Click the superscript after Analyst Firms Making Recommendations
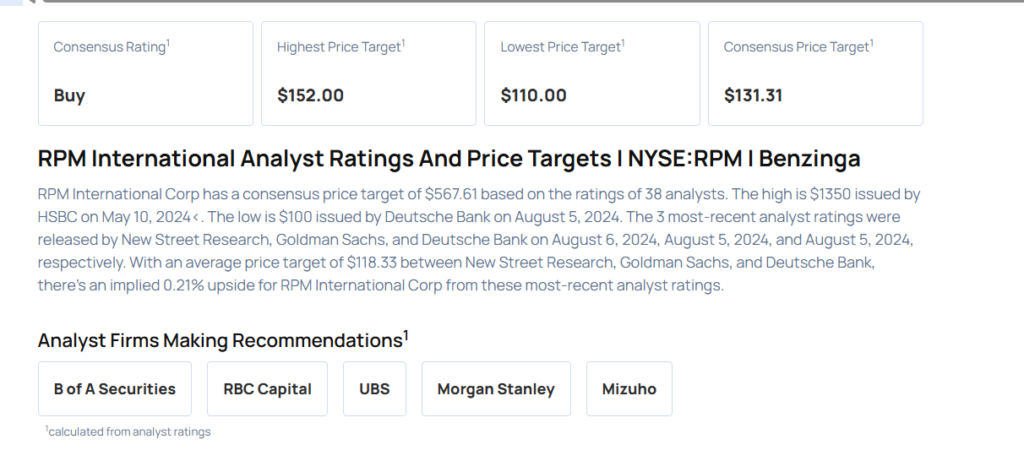This screenshot has width=1024, height=450. [x=406, y=334]
